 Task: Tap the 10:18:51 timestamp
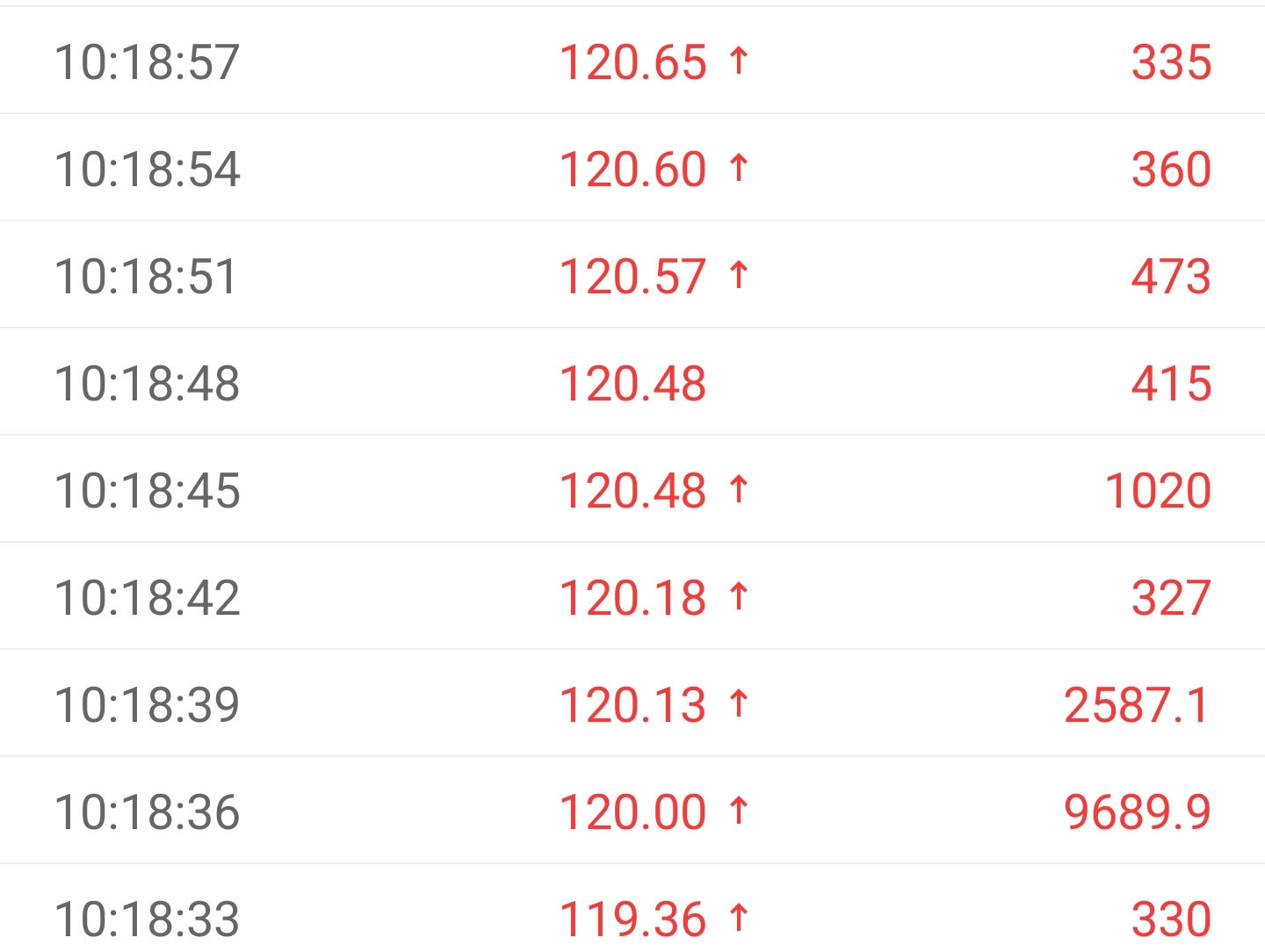coord(146,277)
